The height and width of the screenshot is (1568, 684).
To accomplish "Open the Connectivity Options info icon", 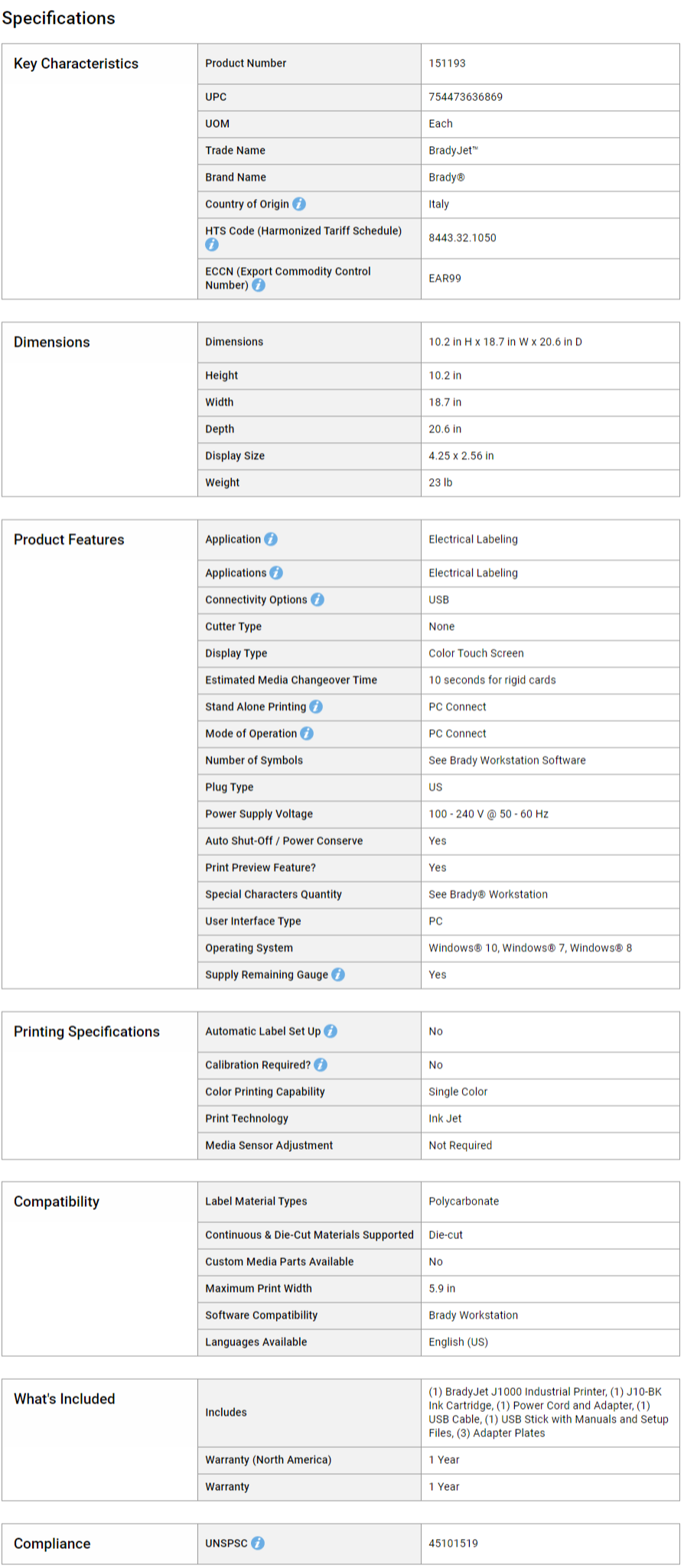I will pos(318,600).
